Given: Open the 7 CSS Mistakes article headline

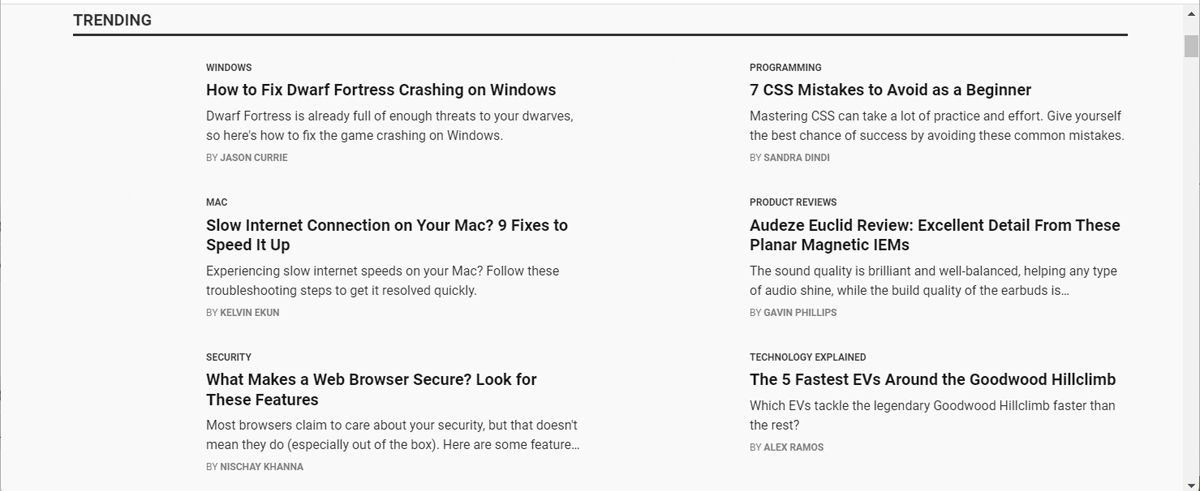Looking at the screenshot, I should click(890, 90).
